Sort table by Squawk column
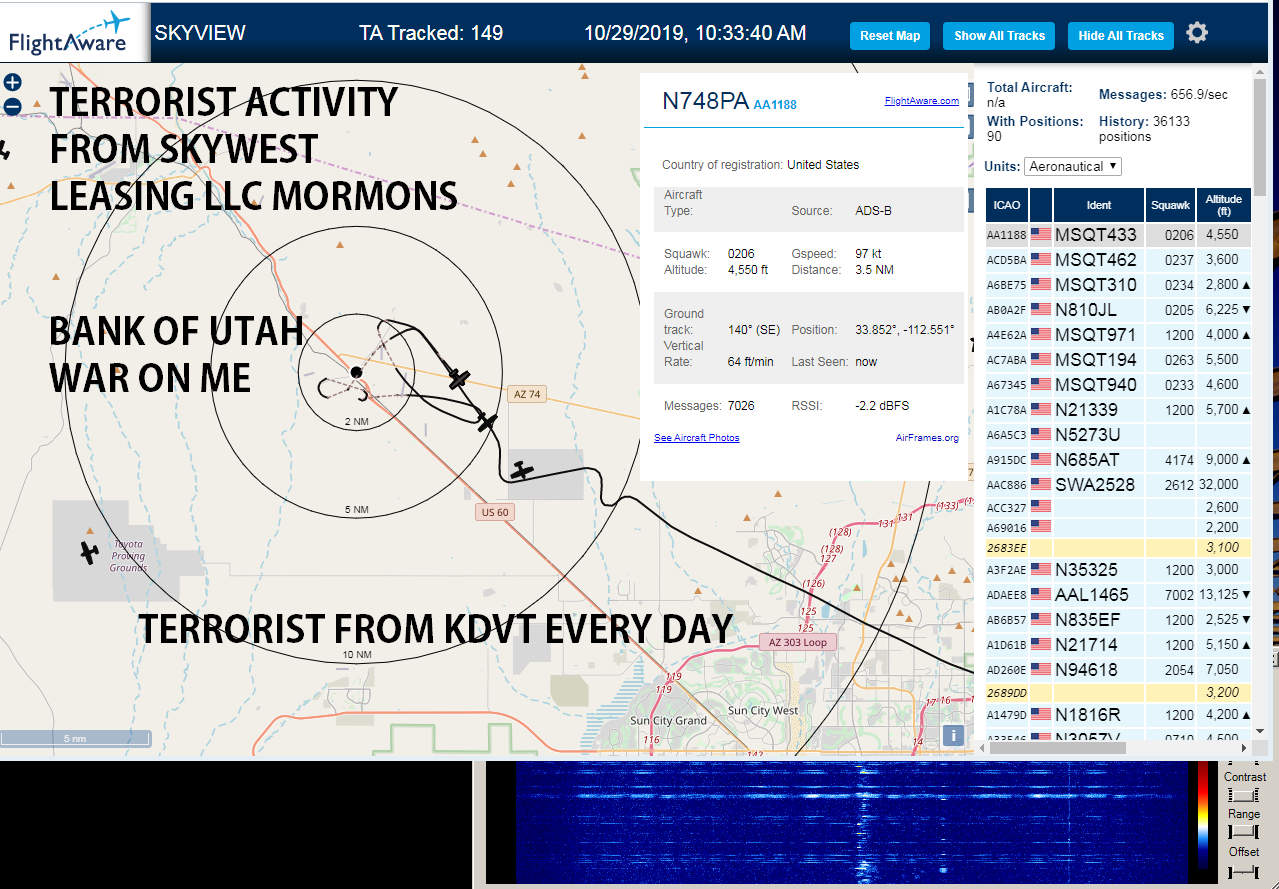The height and width of the screenshot is (889, 1279). pyautogui.click(x=1171, y=205)
